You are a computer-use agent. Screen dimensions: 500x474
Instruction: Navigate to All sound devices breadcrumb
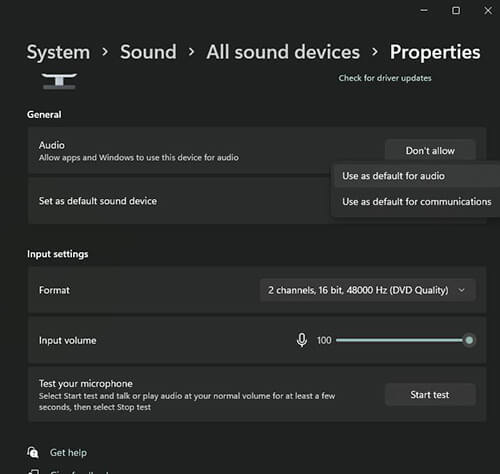(283, 52)
